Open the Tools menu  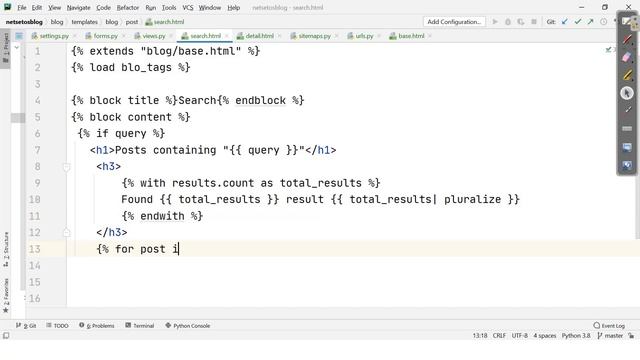click(169, 7)
